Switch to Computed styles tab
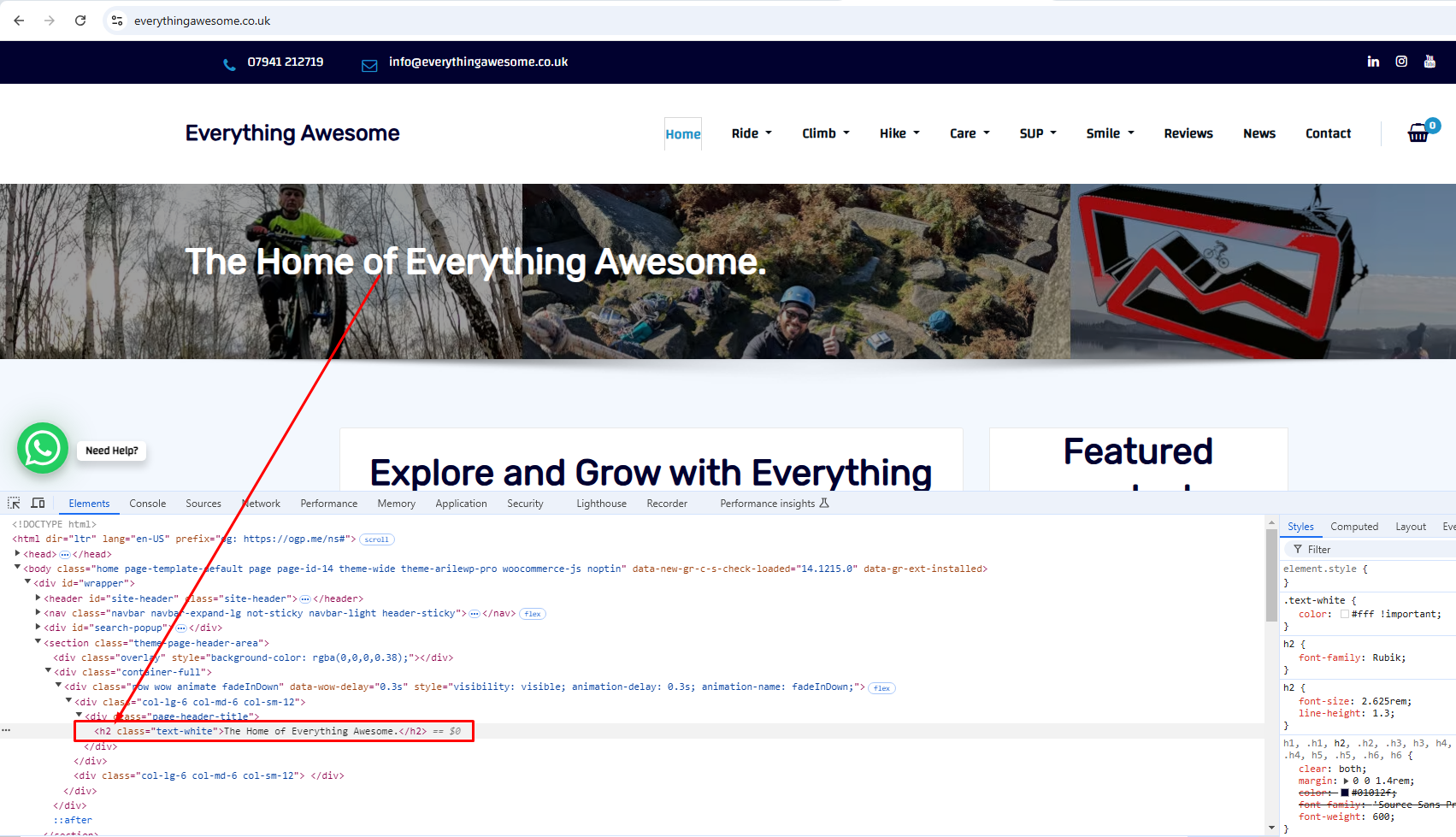This screenshot has width=1456, height=837. [1354, 527]
